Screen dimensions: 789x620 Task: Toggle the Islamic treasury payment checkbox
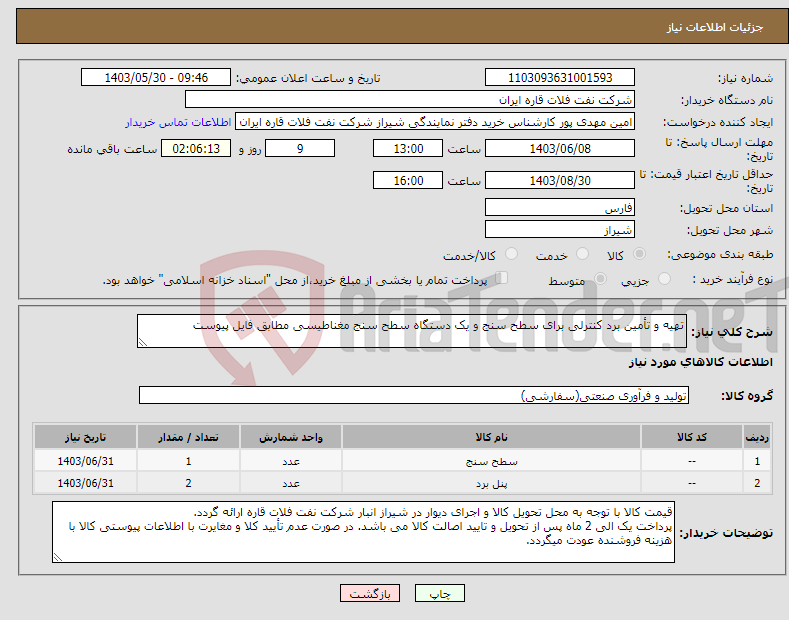(502, 278)
